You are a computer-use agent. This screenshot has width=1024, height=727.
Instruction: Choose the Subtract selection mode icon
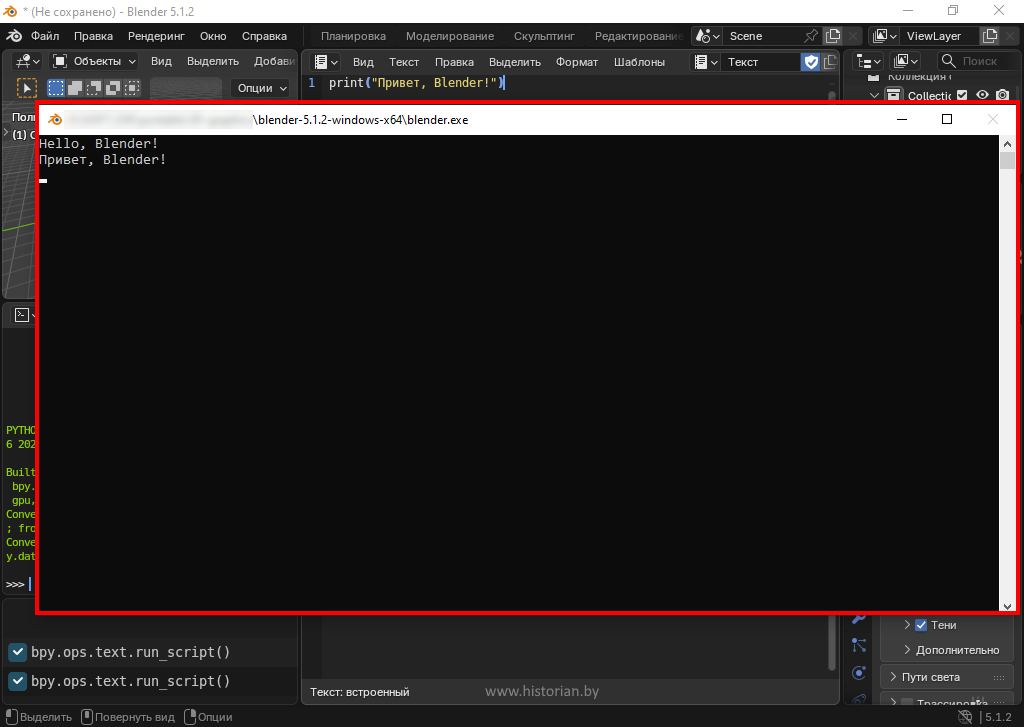click(94, 88)
